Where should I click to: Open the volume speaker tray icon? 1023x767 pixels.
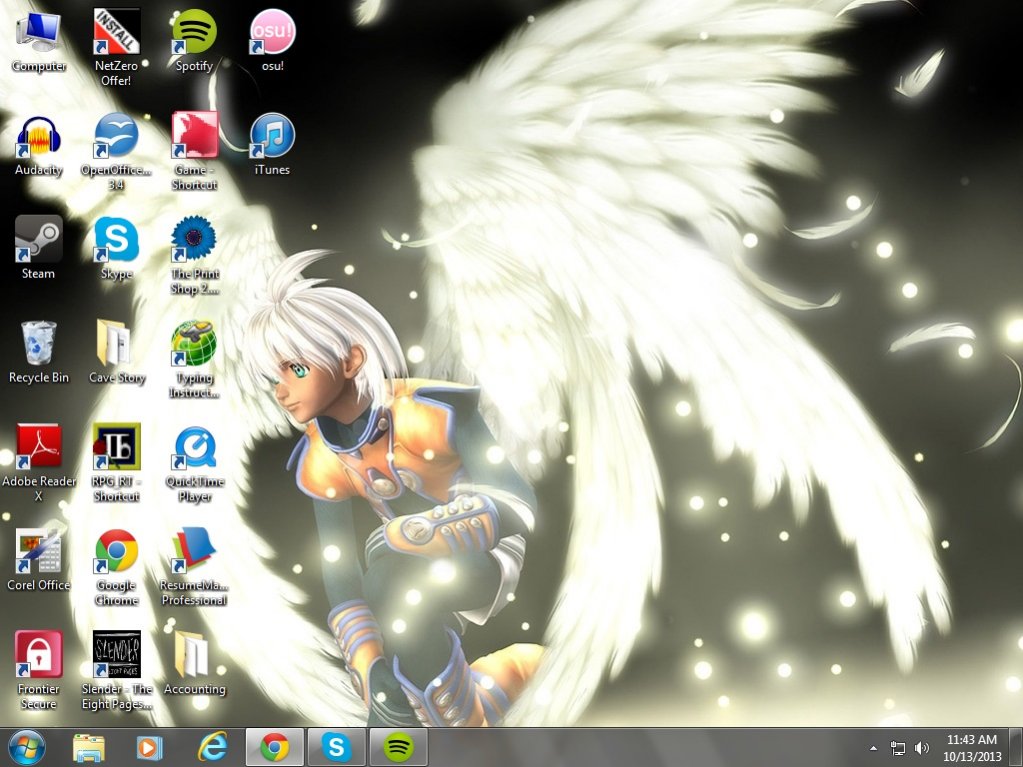coord(922,748)
